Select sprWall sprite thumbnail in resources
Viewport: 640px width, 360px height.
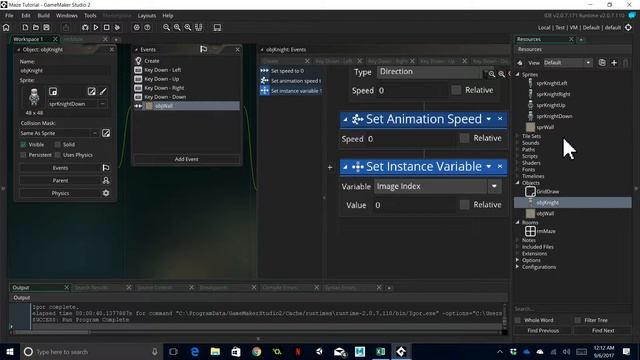click(530, 127)
